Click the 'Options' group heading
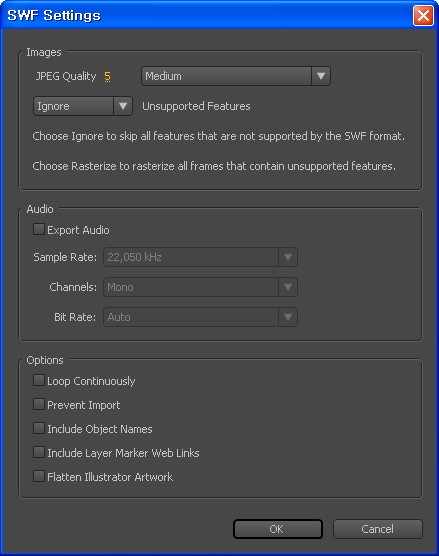 coord(45,360)
